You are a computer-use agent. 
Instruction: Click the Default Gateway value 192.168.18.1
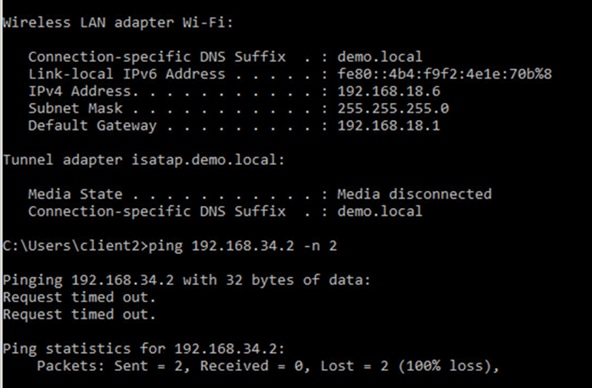(x=388, y=126)
